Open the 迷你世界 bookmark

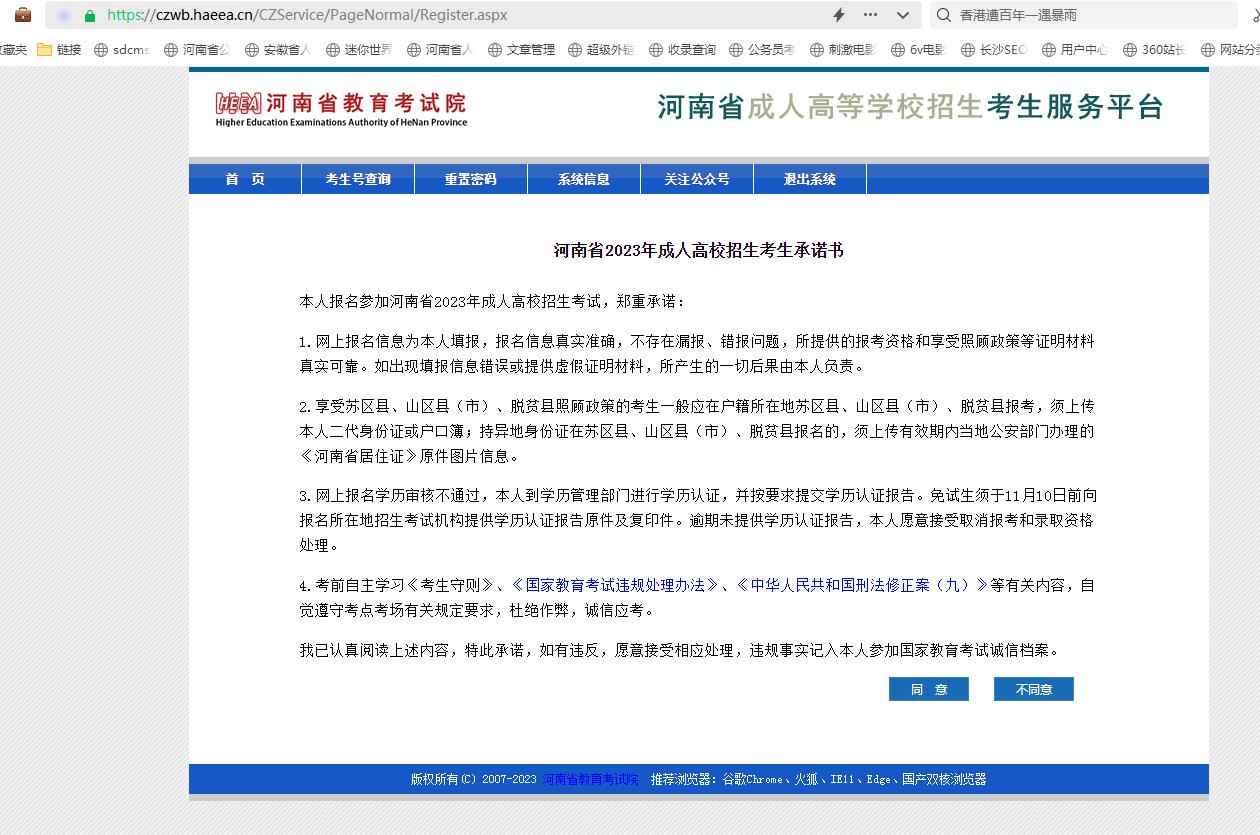[359, 49]
